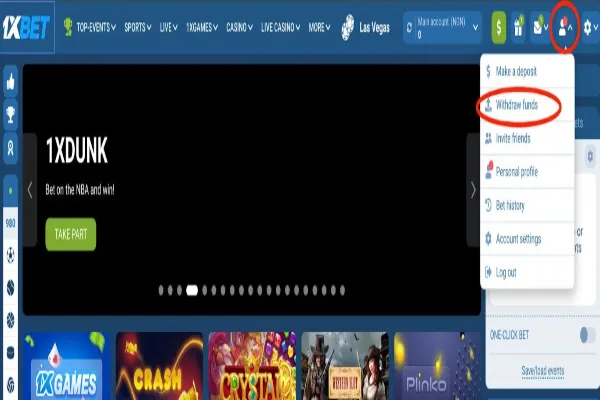Open Account settings menu item
This screenshot has height=400, width=600.
pyautogui.click(x=527, y=239)
